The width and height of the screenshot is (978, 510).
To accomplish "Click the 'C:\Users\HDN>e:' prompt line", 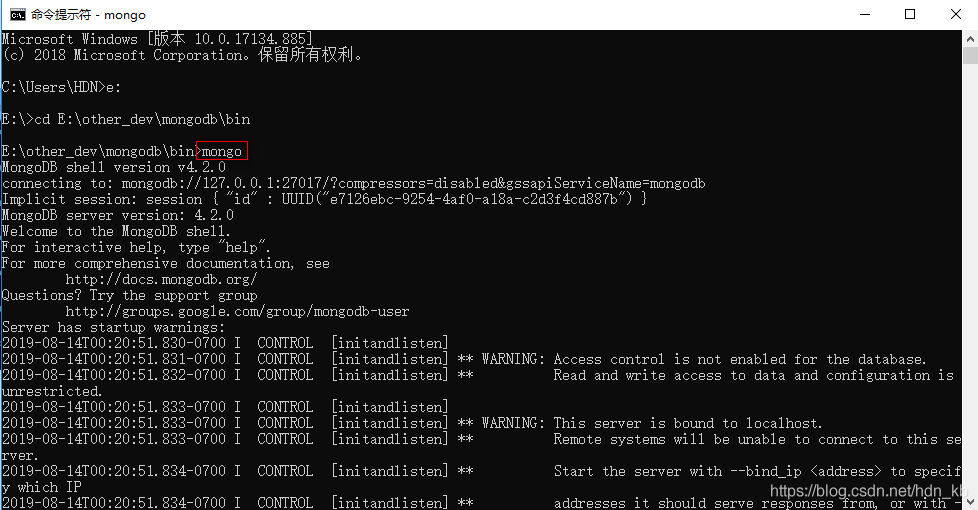I will click(61, 87).
